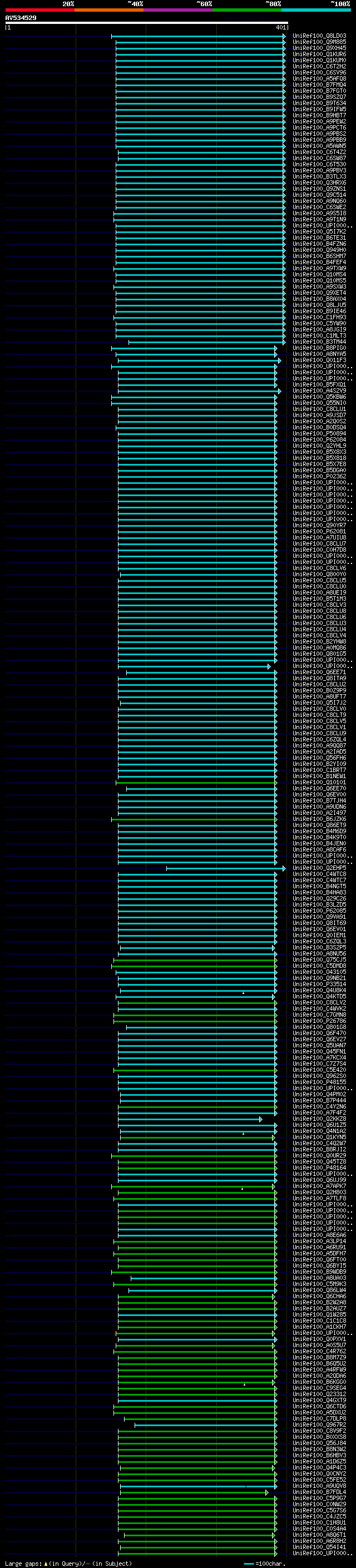Select label UniRef100_B9T634
Screen dimensions: 356x1568
[x=319, y=103]
